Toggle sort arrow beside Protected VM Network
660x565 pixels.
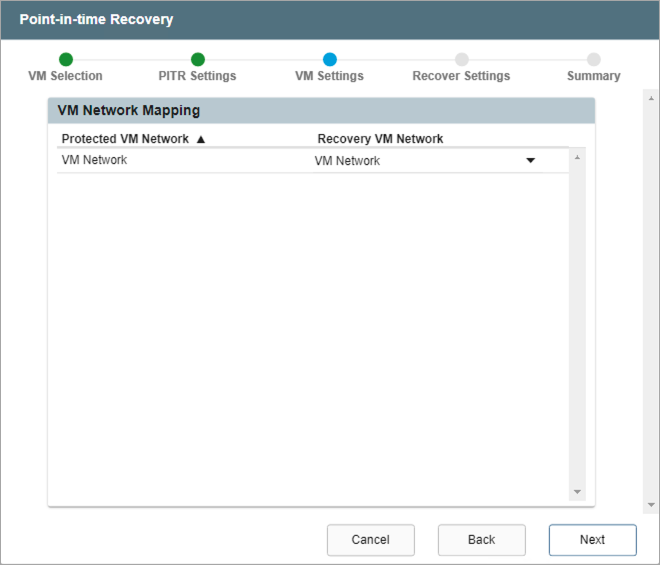click(201, 139)
